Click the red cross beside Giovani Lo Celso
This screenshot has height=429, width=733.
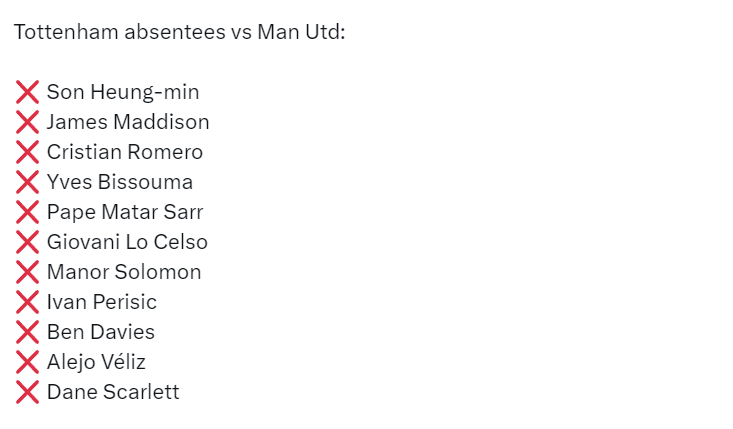27,242
